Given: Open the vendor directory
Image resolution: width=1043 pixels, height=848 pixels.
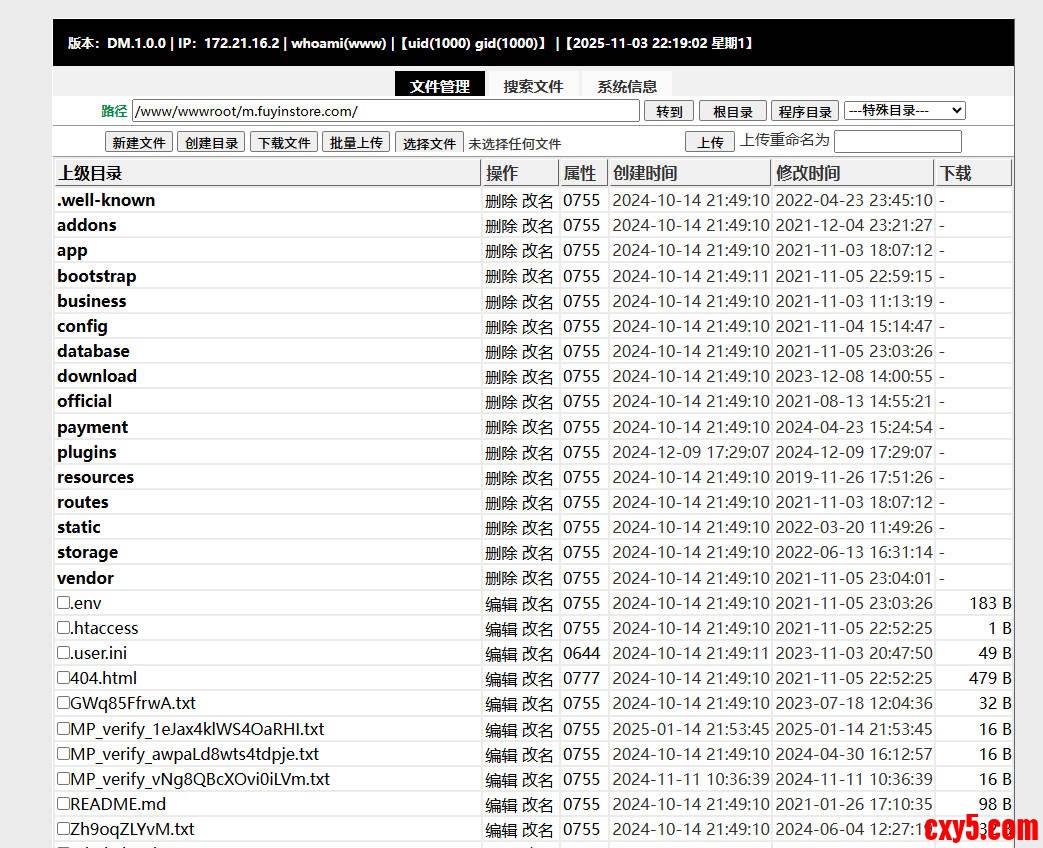Looking at the screenshot, I should (85, 578).
